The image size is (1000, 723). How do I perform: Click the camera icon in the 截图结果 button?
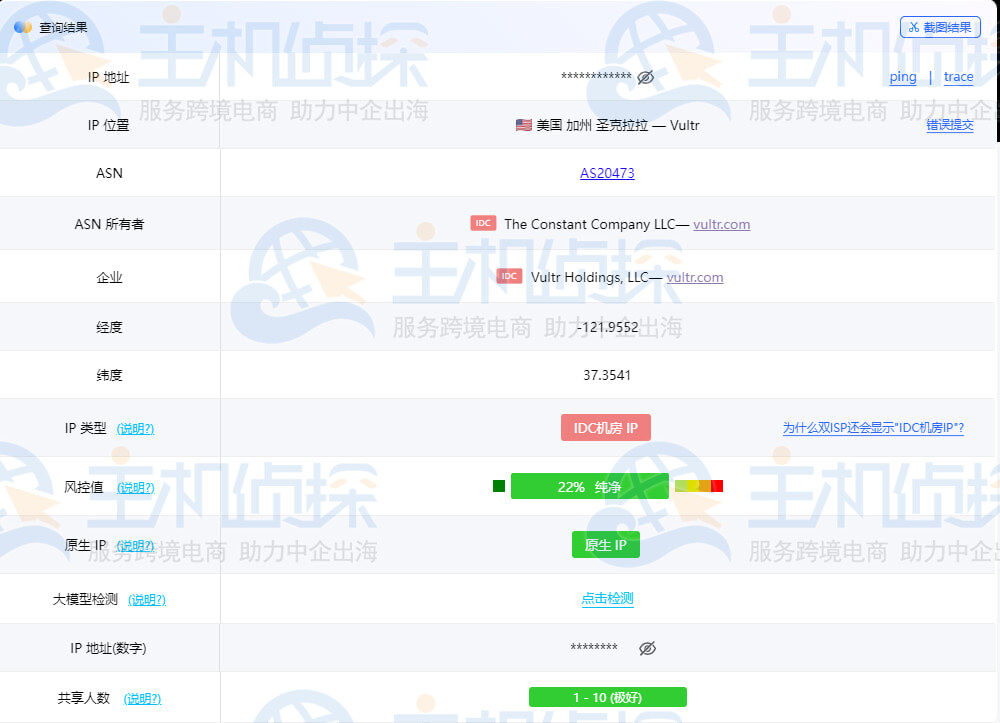tap(913, 26)
